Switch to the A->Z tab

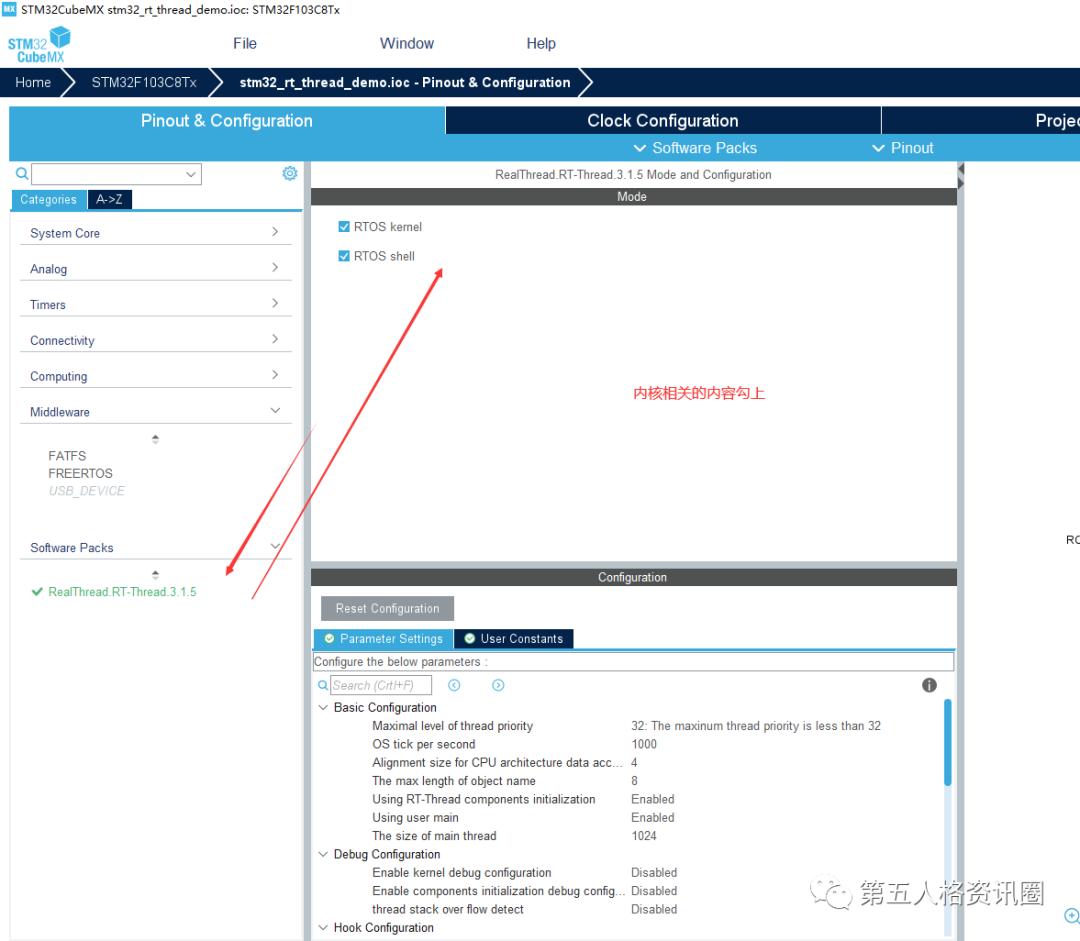[110, 199]
